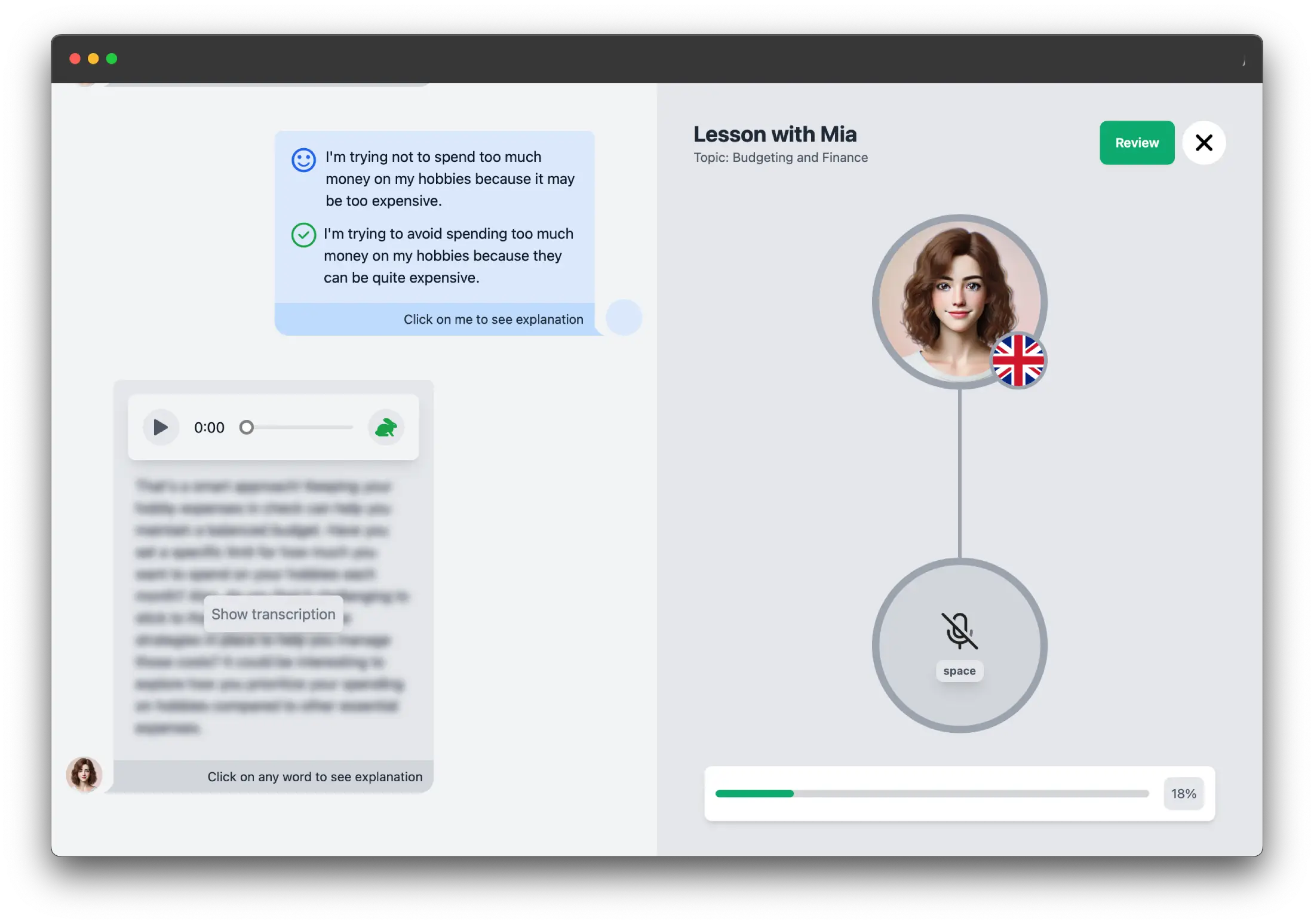The width and height of the screenshot is (1314, 924).
Task: Click the Budgeting and Finance topic label
Action: click(x=780, y=157)
